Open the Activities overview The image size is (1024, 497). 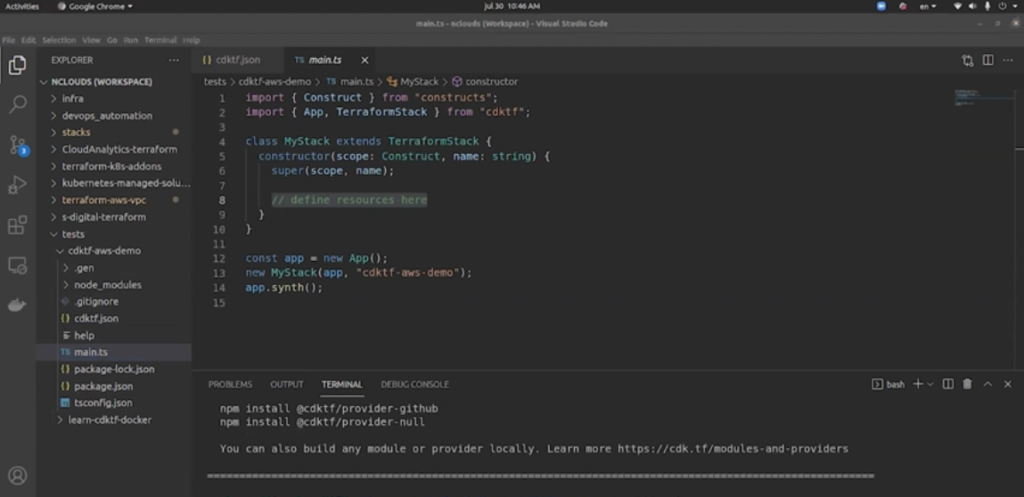(x=22, y=6)
